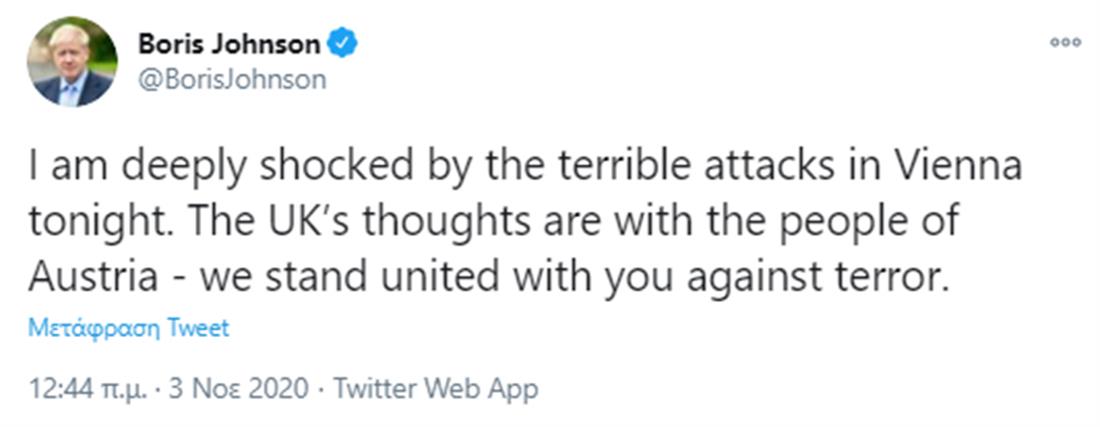Screen dimensions: 1100x427
Task: Click the blue verified badge icon
Action: tap(344, 44)
